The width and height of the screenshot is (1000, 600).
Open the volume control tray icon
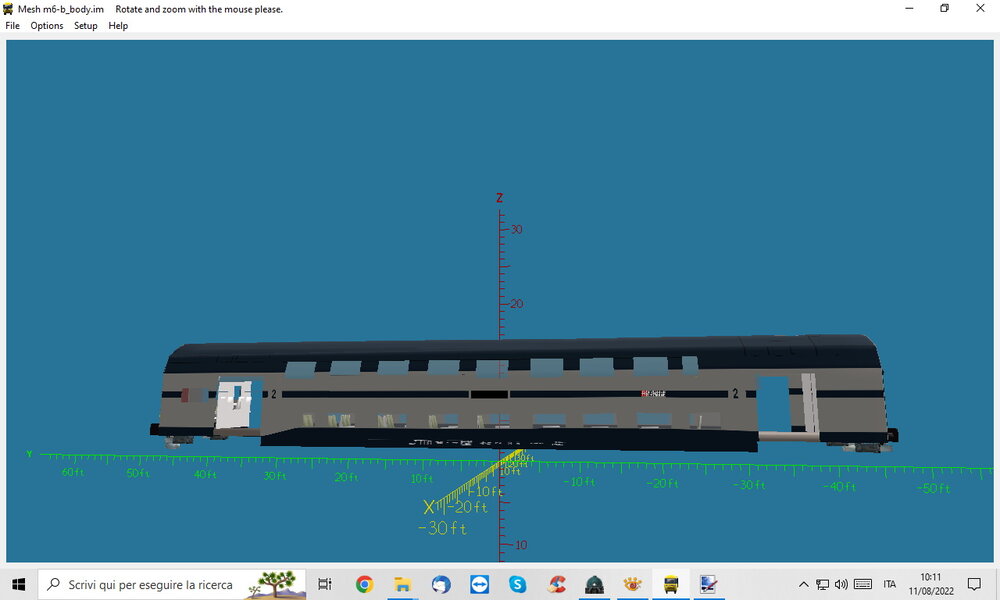tap(842, 584)
